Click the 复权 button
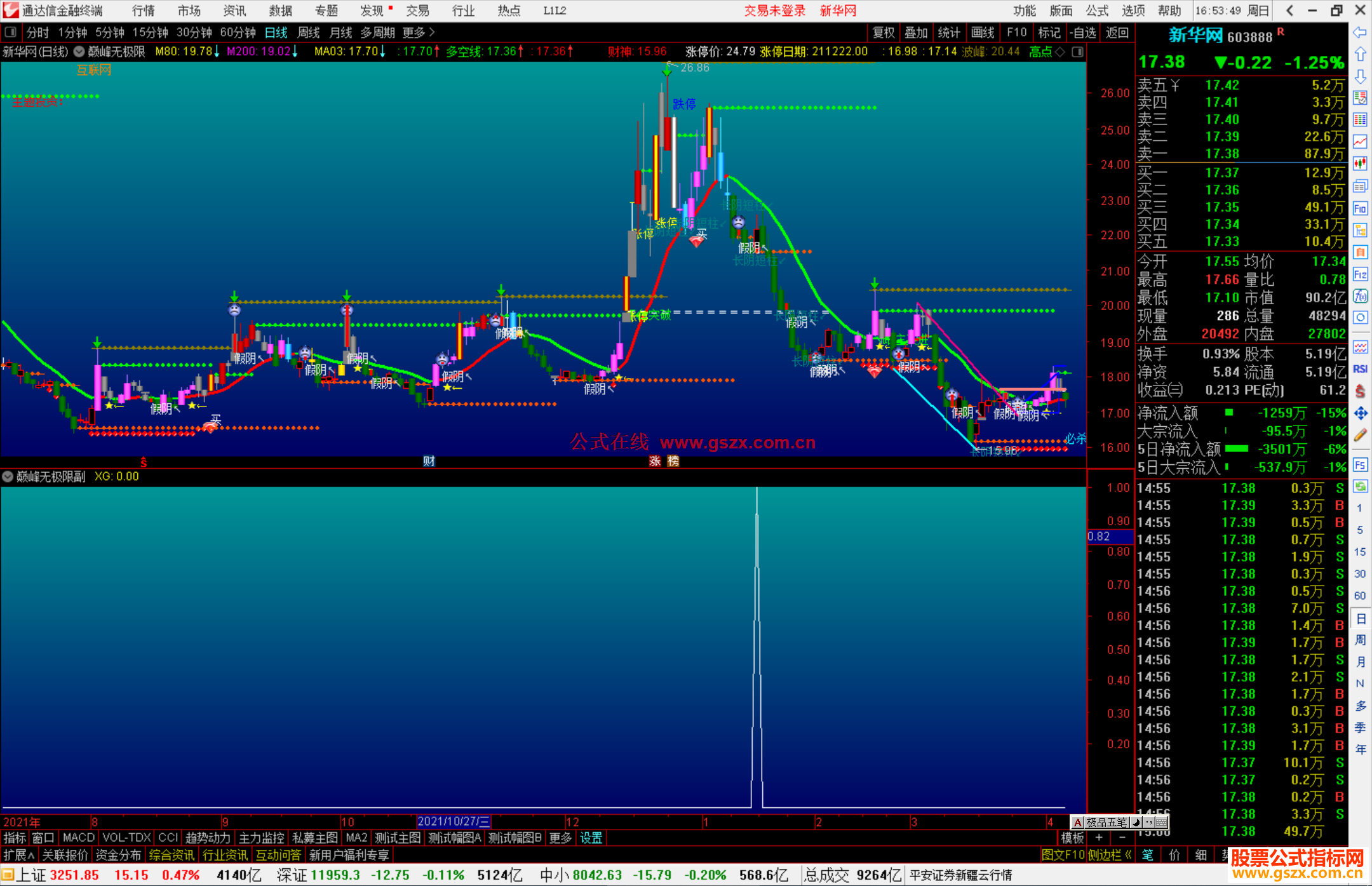This screenshot has height=886, width=1372. pos(884,32)
